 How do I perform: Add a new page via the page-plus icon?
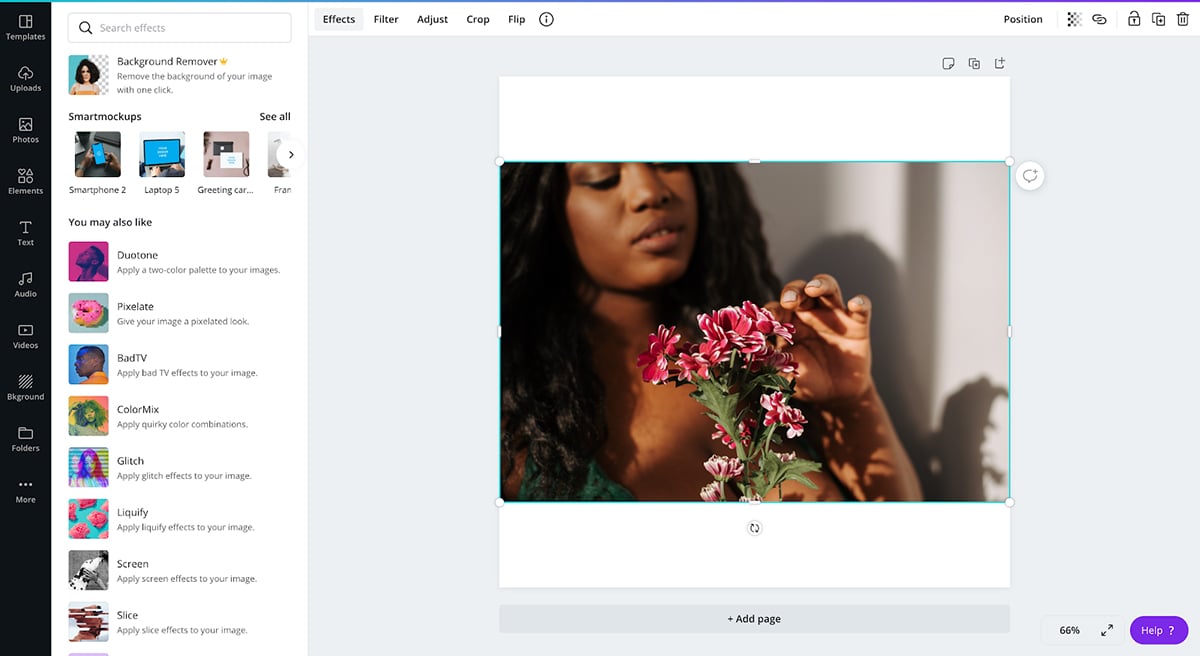(999, 64)
